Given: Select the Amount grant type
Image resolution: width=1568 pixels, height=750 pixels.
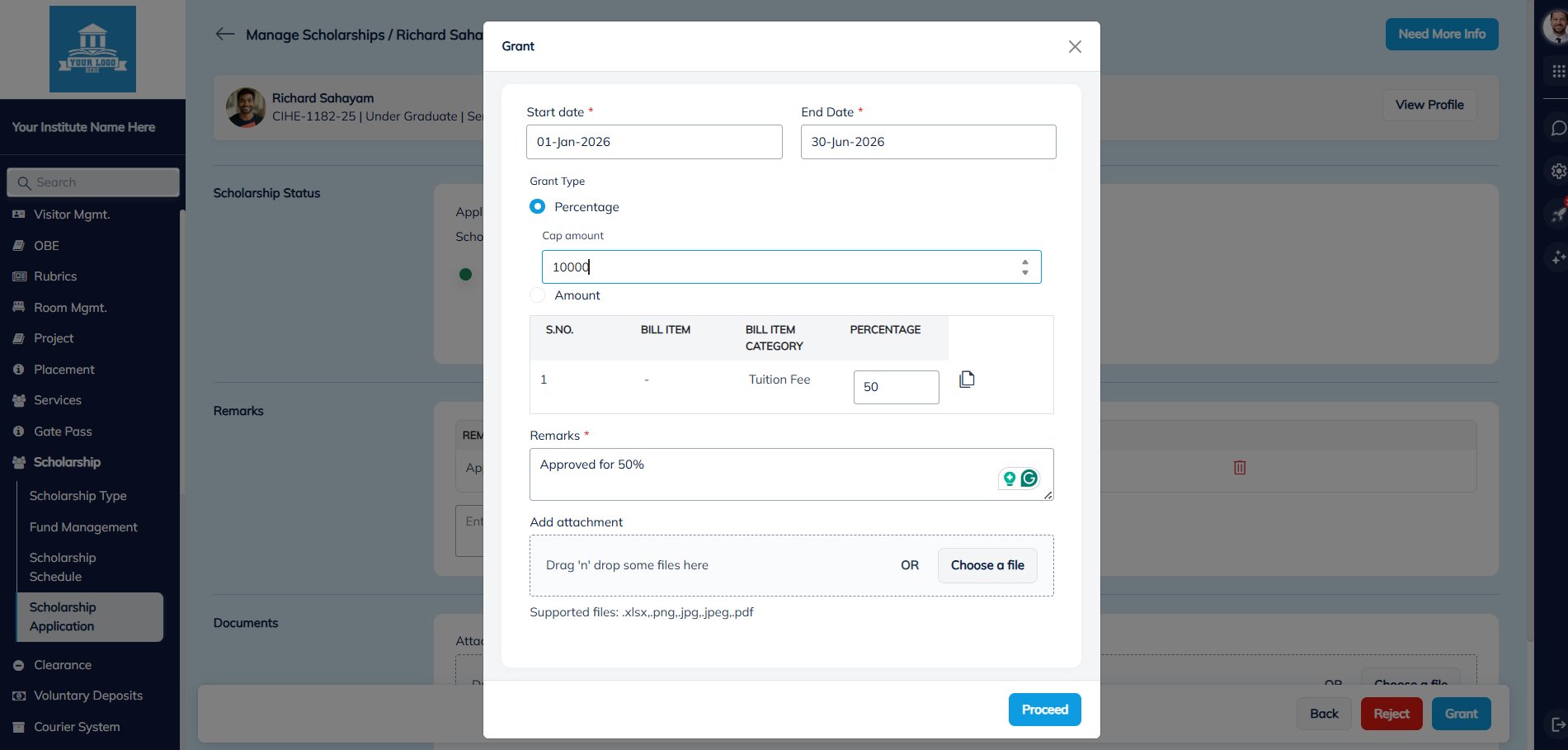Looking at the screenshot, I should (537, 295).
